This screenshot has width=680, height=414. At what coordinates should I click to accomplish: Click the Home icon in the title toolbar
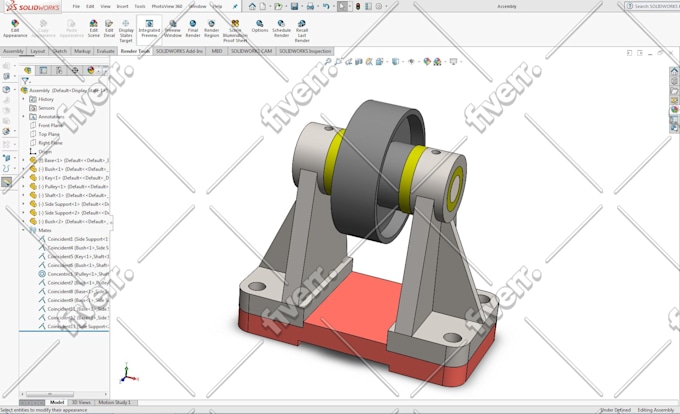click(x=252, y=7)
